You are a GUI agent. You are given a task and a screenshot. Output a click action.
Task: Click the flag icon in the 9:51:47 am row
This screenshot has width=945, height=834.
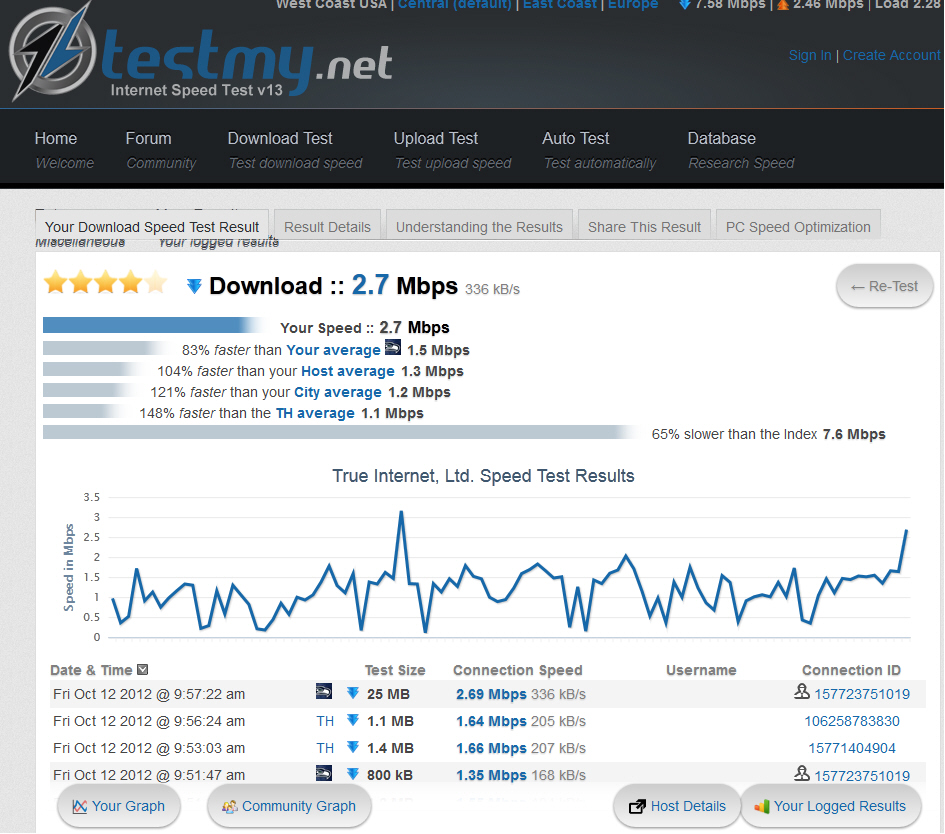coord(324,773)
